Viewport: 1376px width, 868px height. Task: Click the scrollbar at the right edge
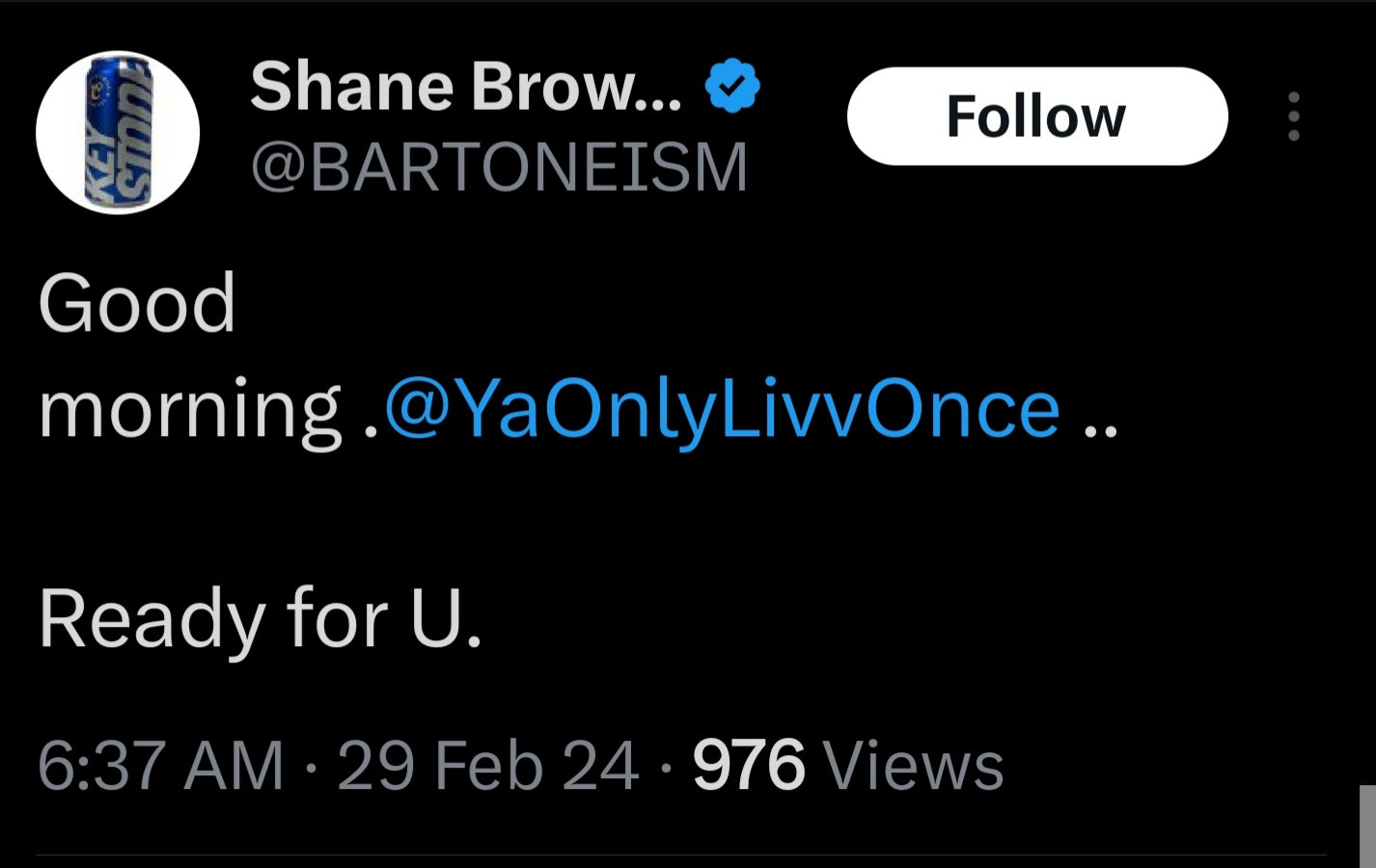(1367, 825)
